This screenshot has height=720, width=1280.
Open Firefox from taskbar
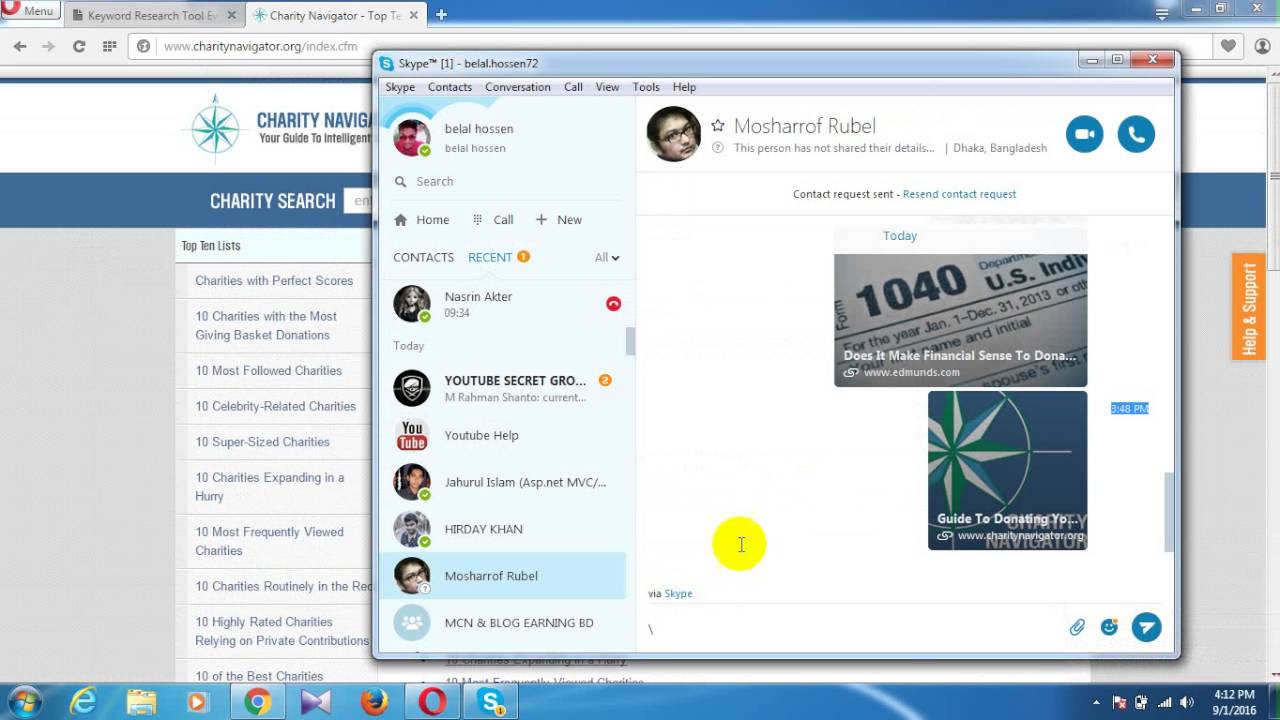point(374,702)
